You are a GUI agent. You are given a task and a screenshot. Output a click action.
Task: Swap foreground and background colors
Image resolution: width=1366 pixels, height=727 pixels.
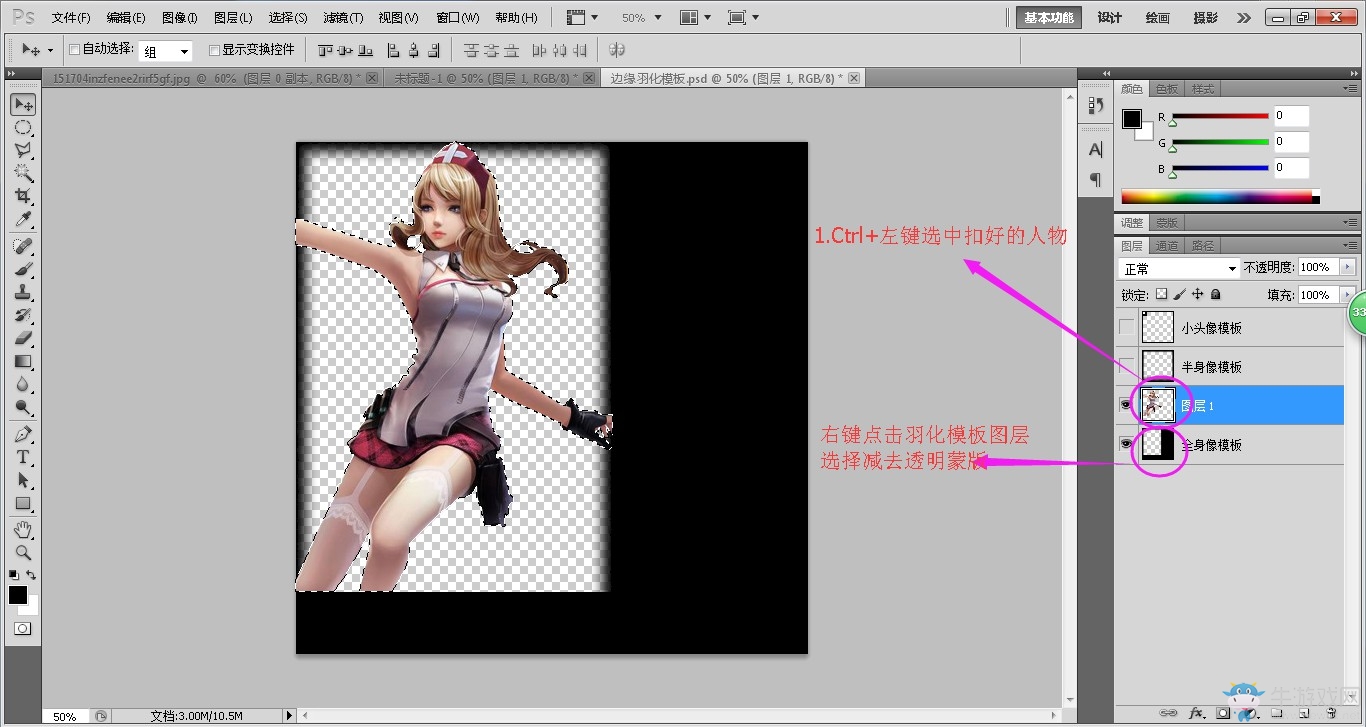(x=32, y=575)
